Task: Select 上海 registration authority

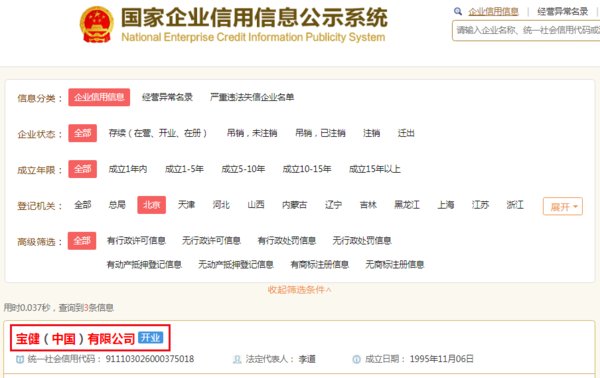Action: [x=446, y=205]
